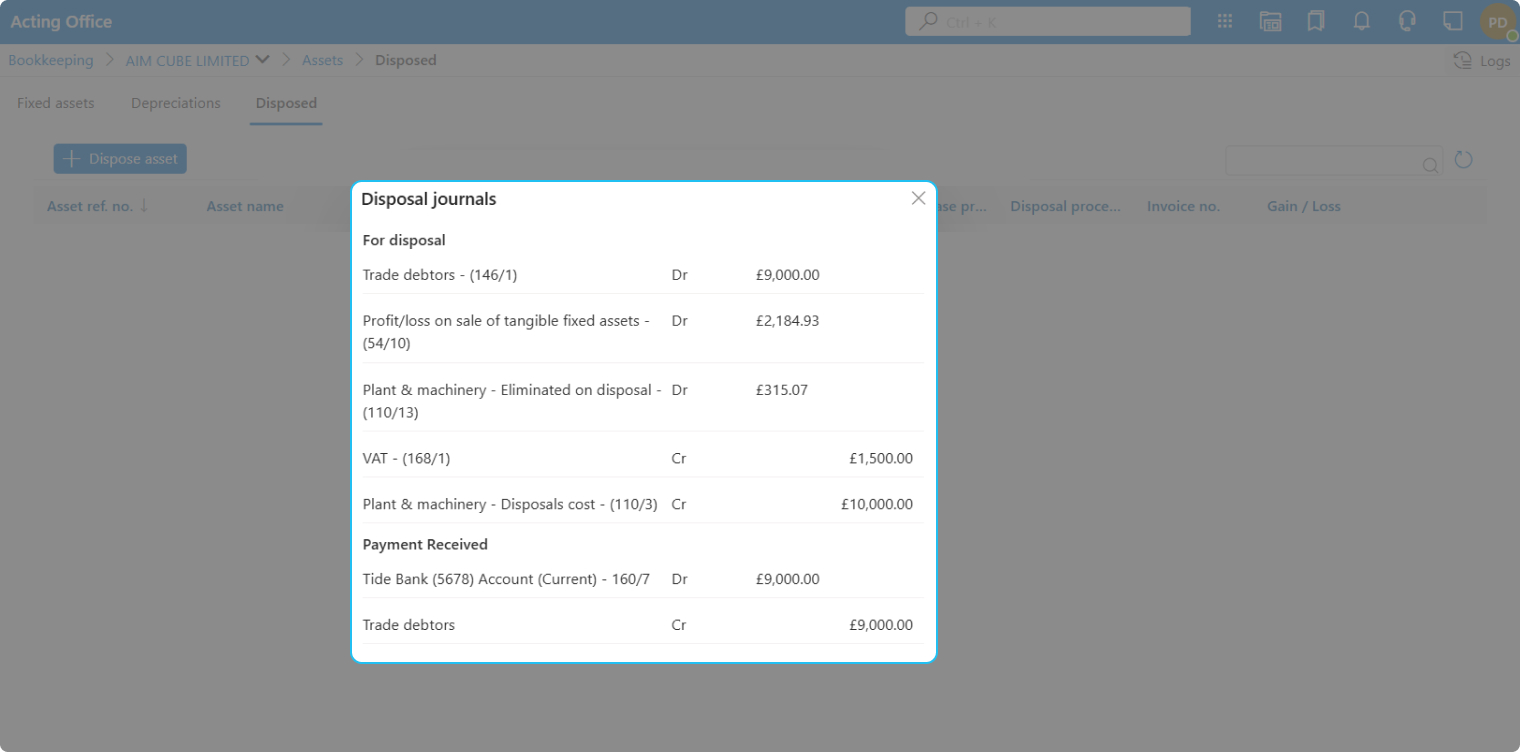The image size is (1520, 752).
Task: Navigate to Assets breadcrumb link
Action: 322,60
